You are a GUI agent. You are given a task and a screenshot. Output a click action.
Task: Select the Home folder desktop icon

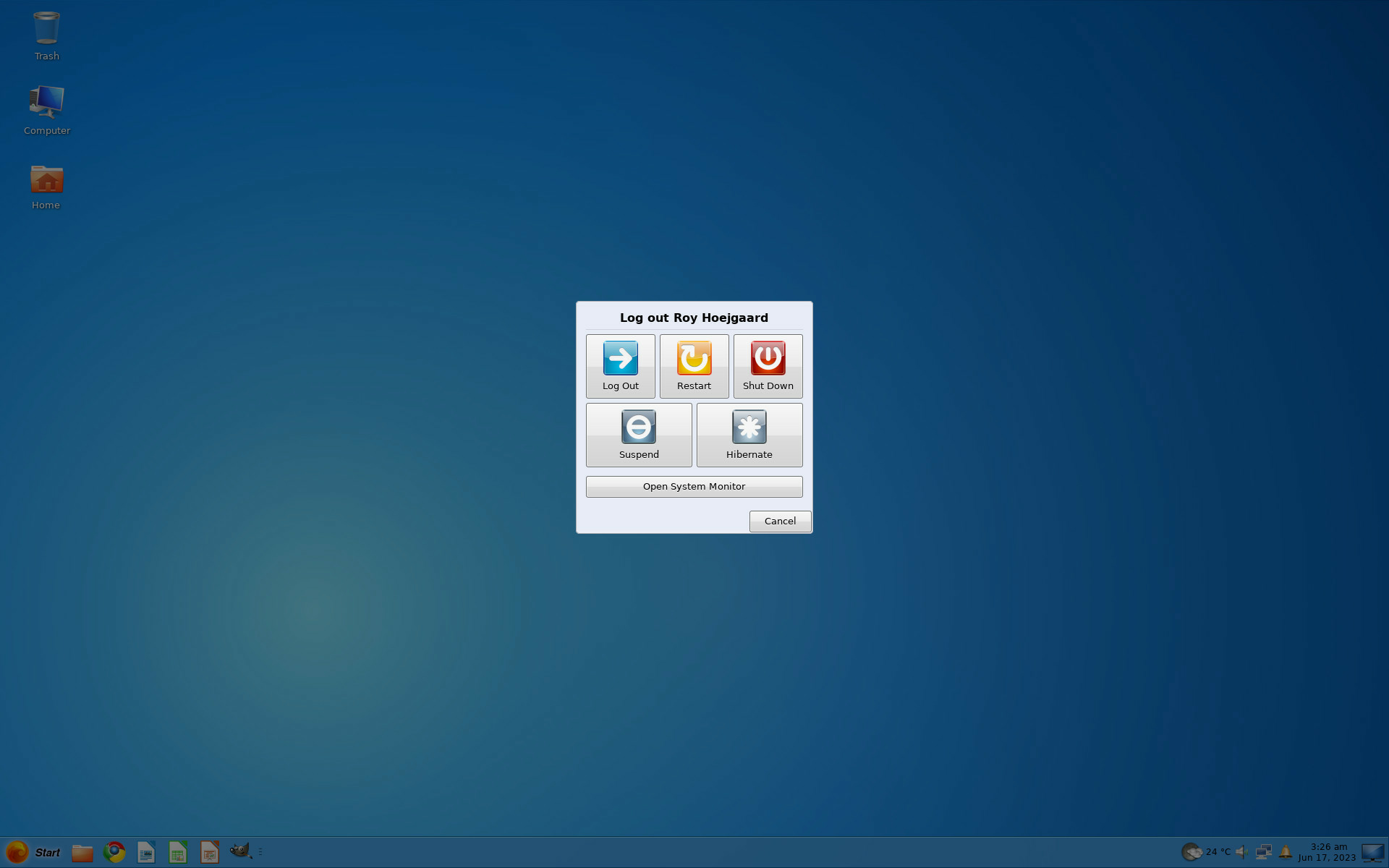[x=46, y=187]
